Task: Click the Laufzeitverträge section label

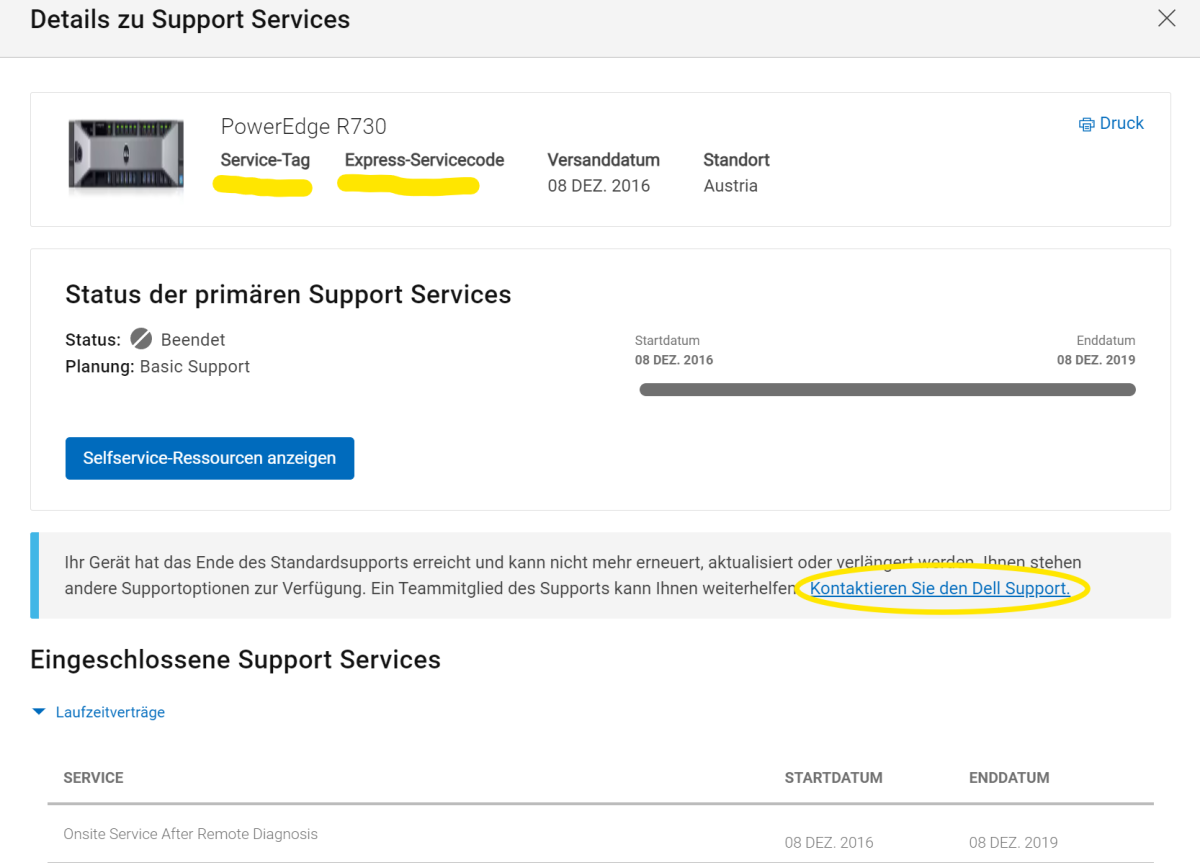Action: pos(110,712)
